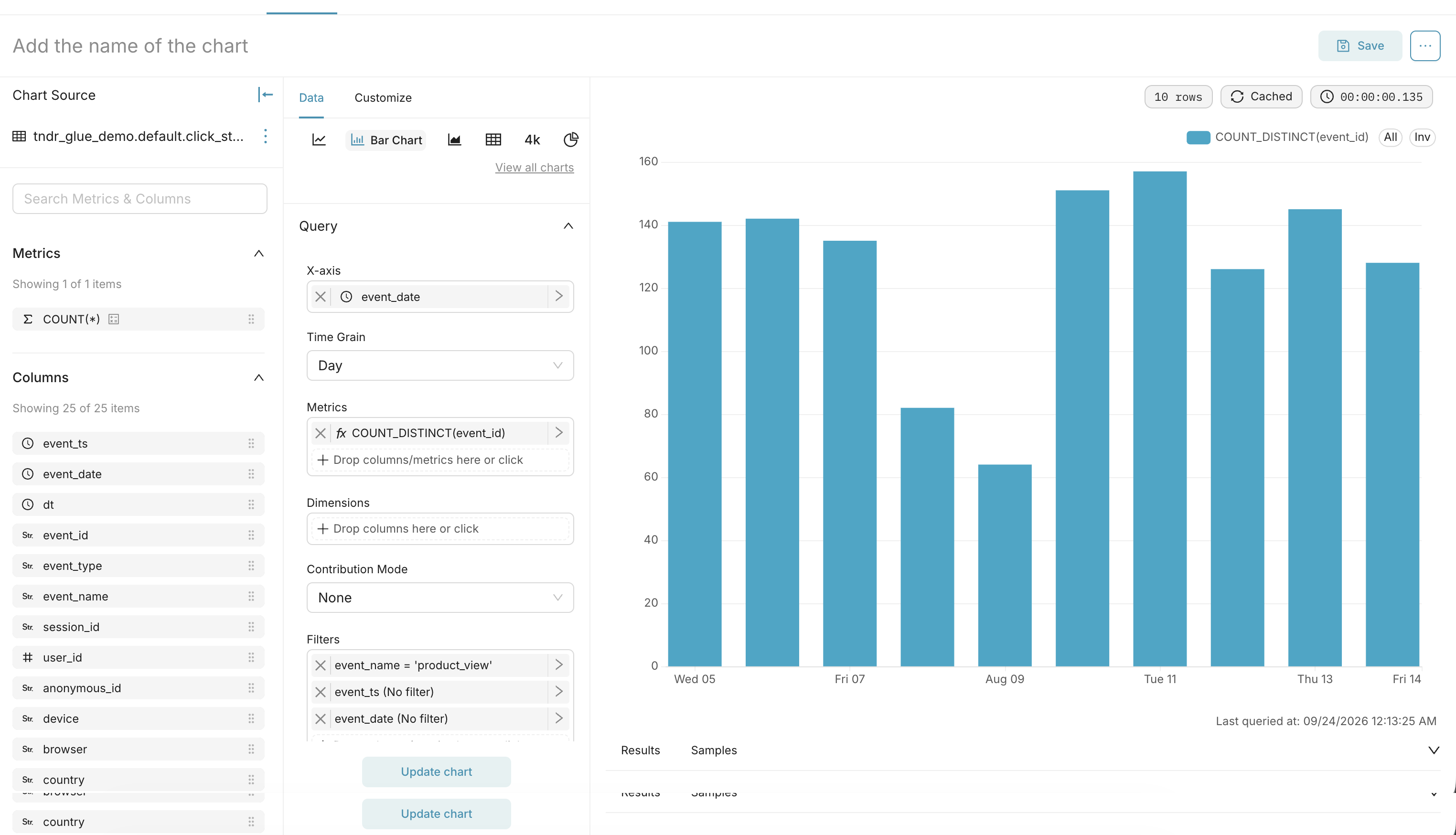Collapse the Query section
Image resolution: width=1456 pixels, height=835 pixels.
568,226
